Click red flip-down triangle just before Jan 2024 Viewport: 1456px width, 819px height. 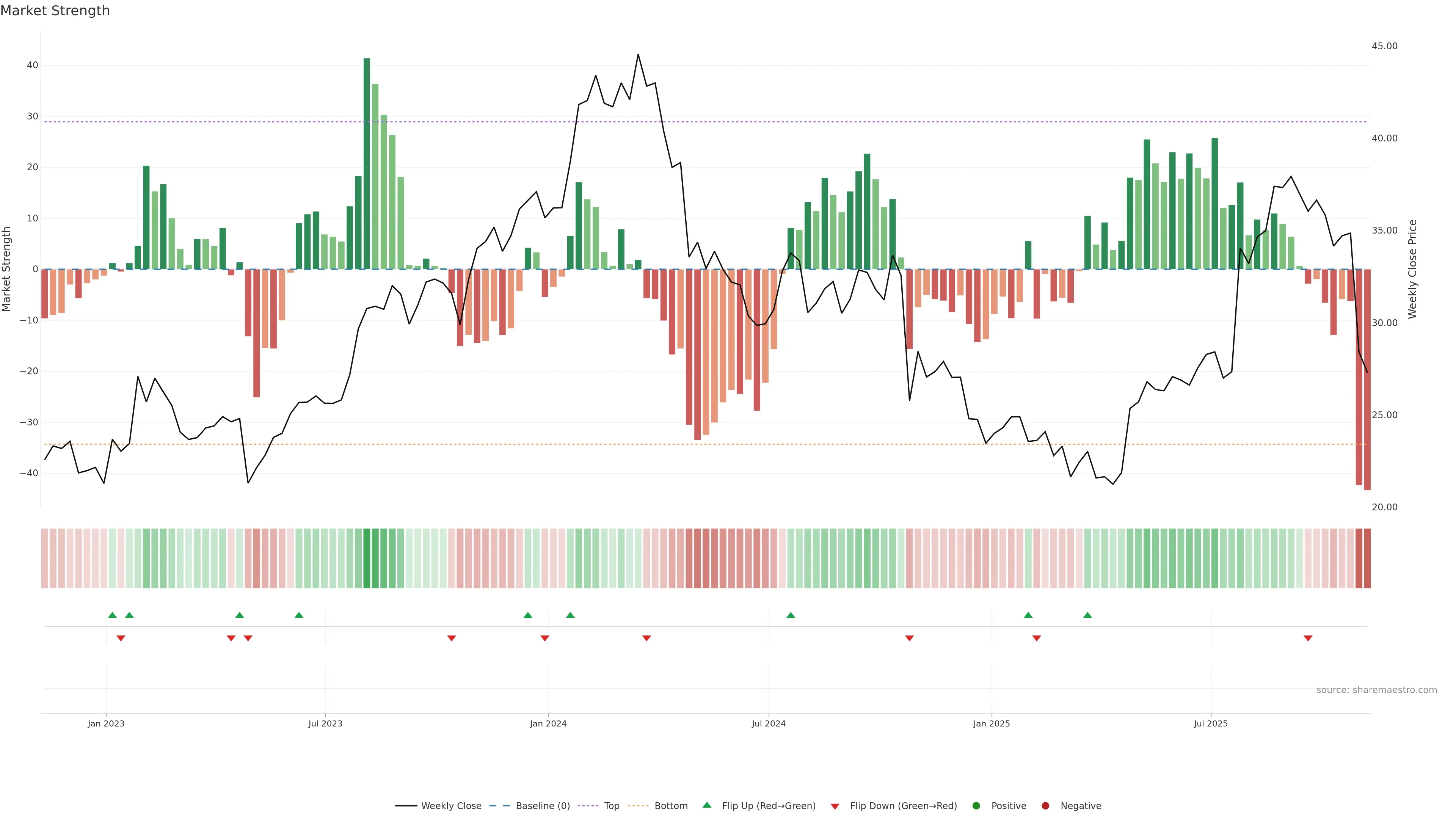coord(545,638)
